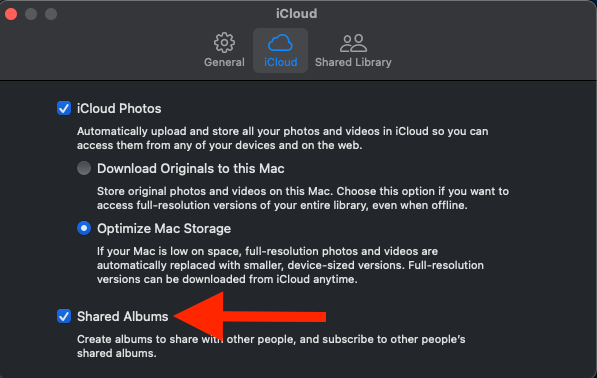Viewport: 597px width, 378px height.
Task: Select the blue iCloud cloud icon
Action: coord(280,43)
